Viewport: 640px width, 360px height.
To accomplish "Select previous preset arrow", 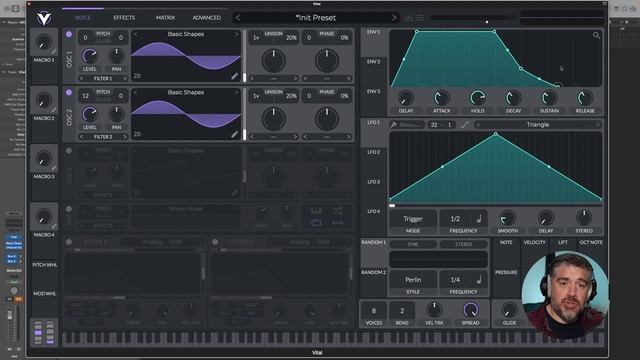I will pos(238,18).
